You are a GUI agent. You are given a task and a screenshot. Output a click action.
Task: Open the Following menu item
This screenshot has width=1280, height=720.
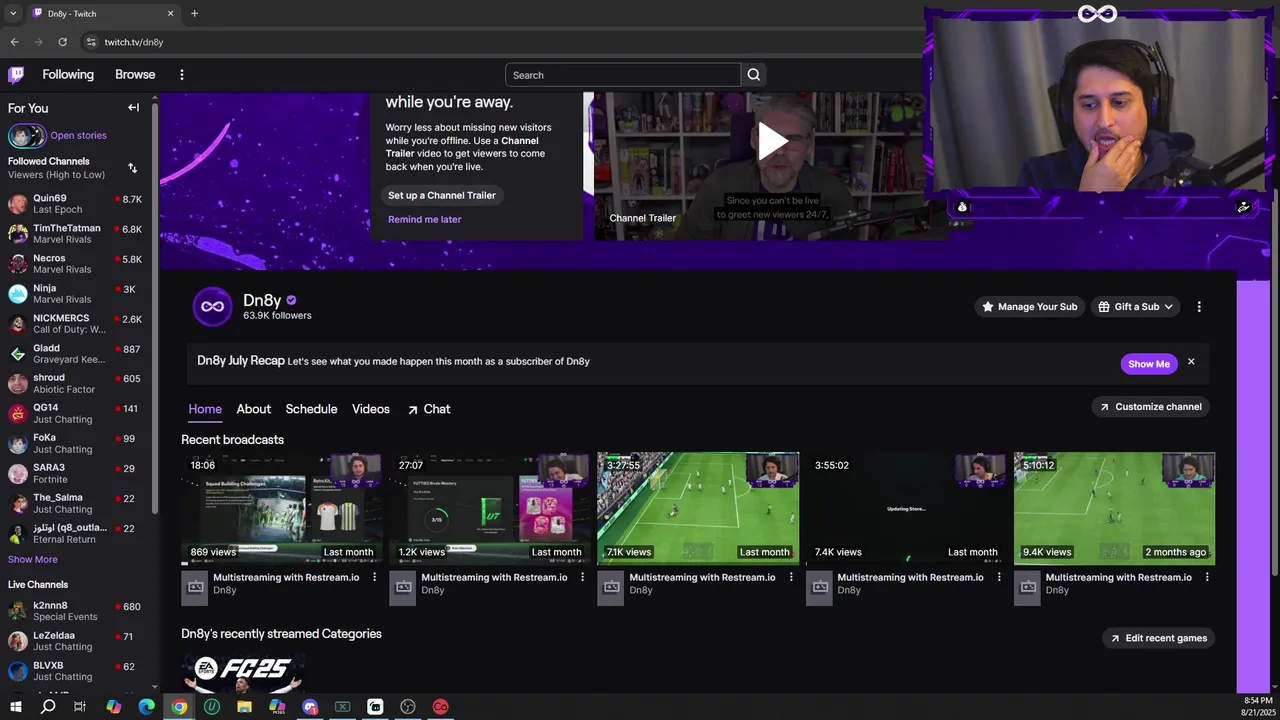68,74
